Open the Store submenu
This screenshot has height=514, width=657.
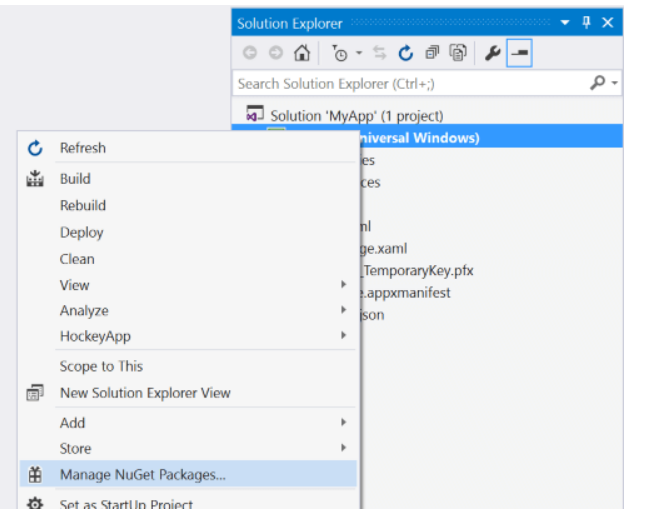[x=188, y=448]
